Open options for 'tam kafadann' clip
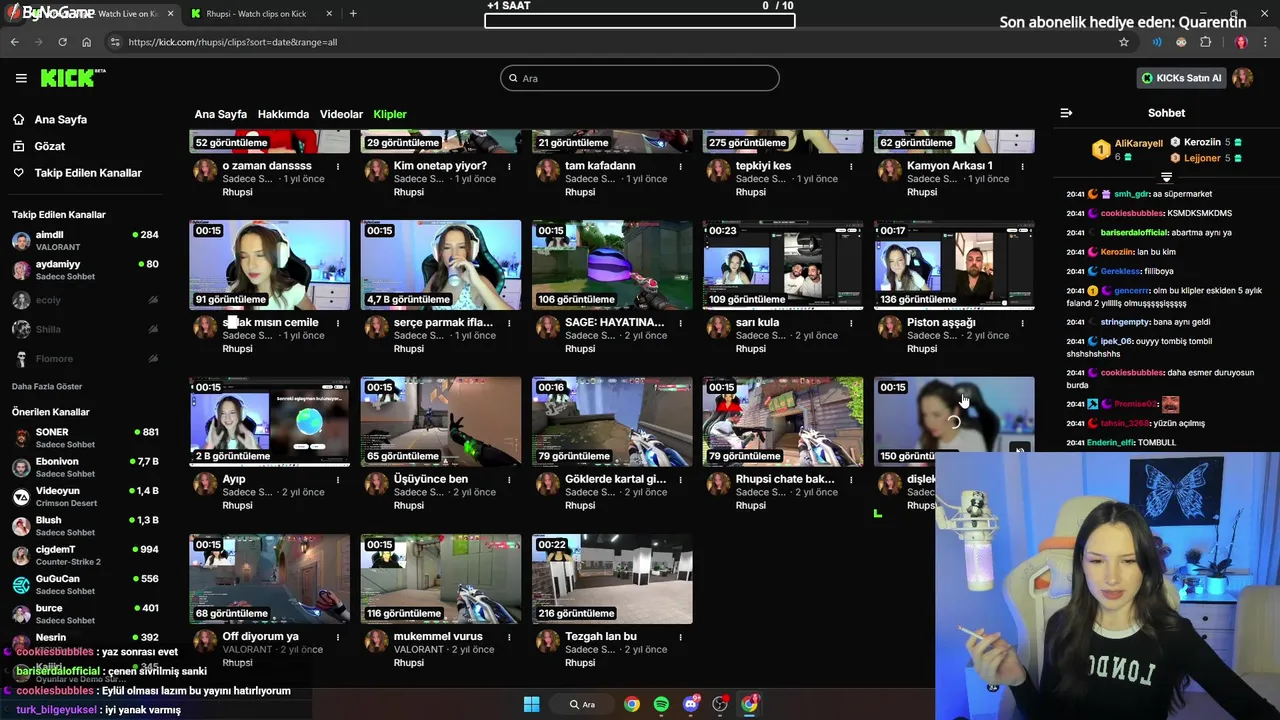 click(x=680, y=167)
